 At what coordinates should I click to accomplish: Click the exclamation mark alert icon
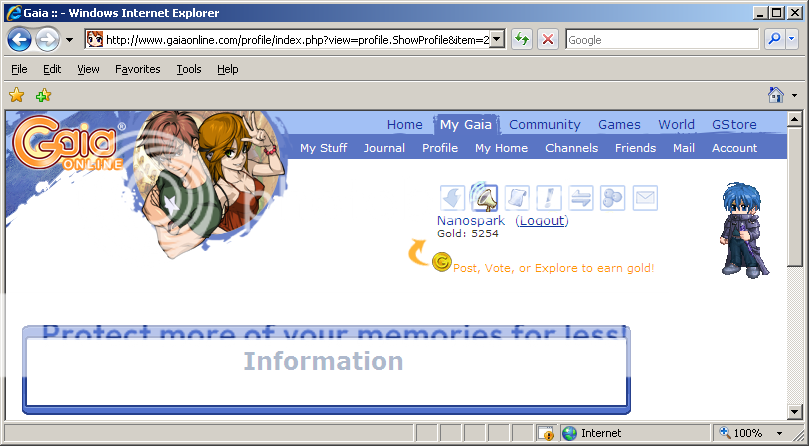(x=548, y=198)
